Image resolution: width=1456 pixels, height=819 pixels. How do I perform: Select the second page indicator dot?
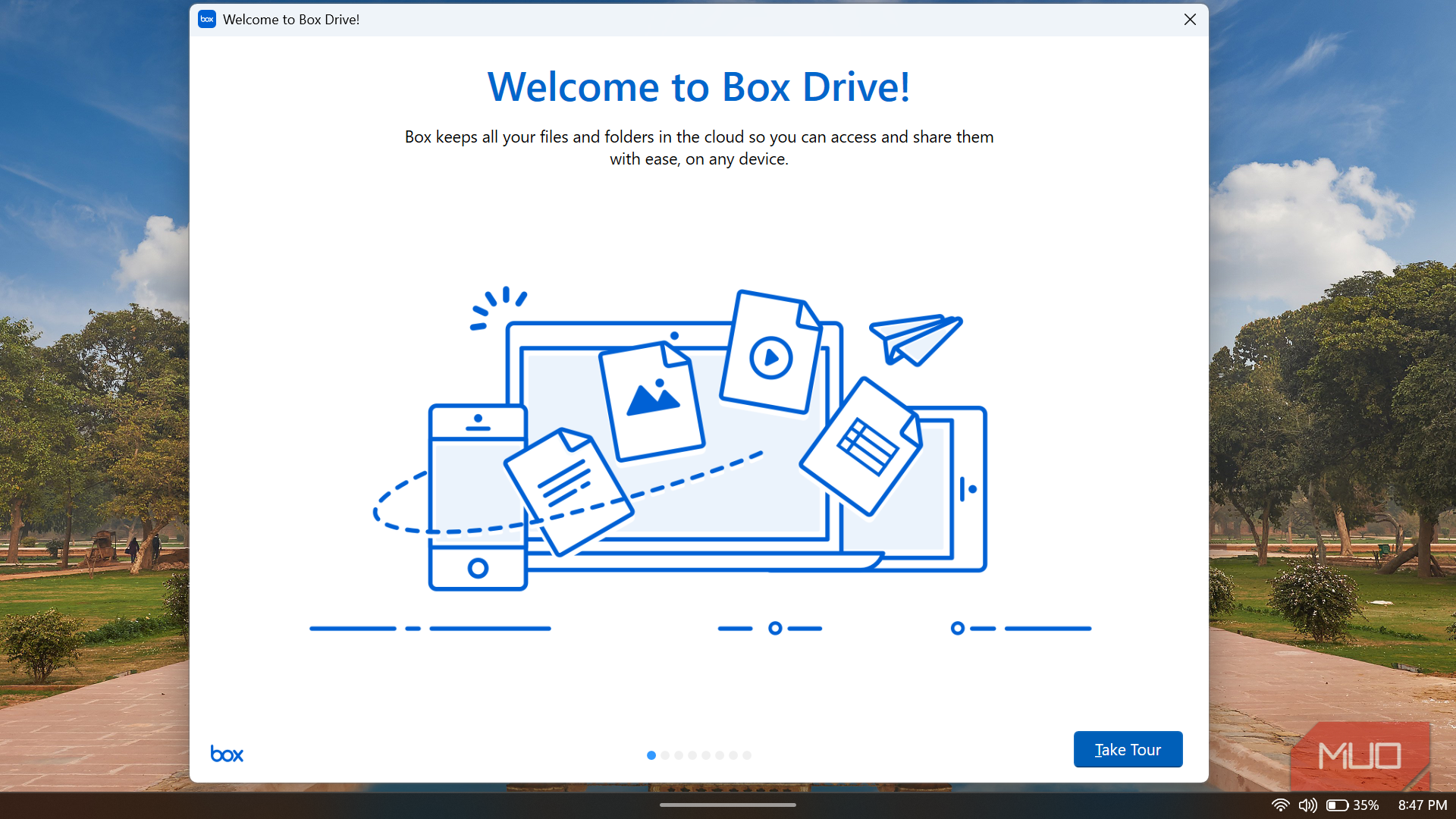click(x=665, y=755)
